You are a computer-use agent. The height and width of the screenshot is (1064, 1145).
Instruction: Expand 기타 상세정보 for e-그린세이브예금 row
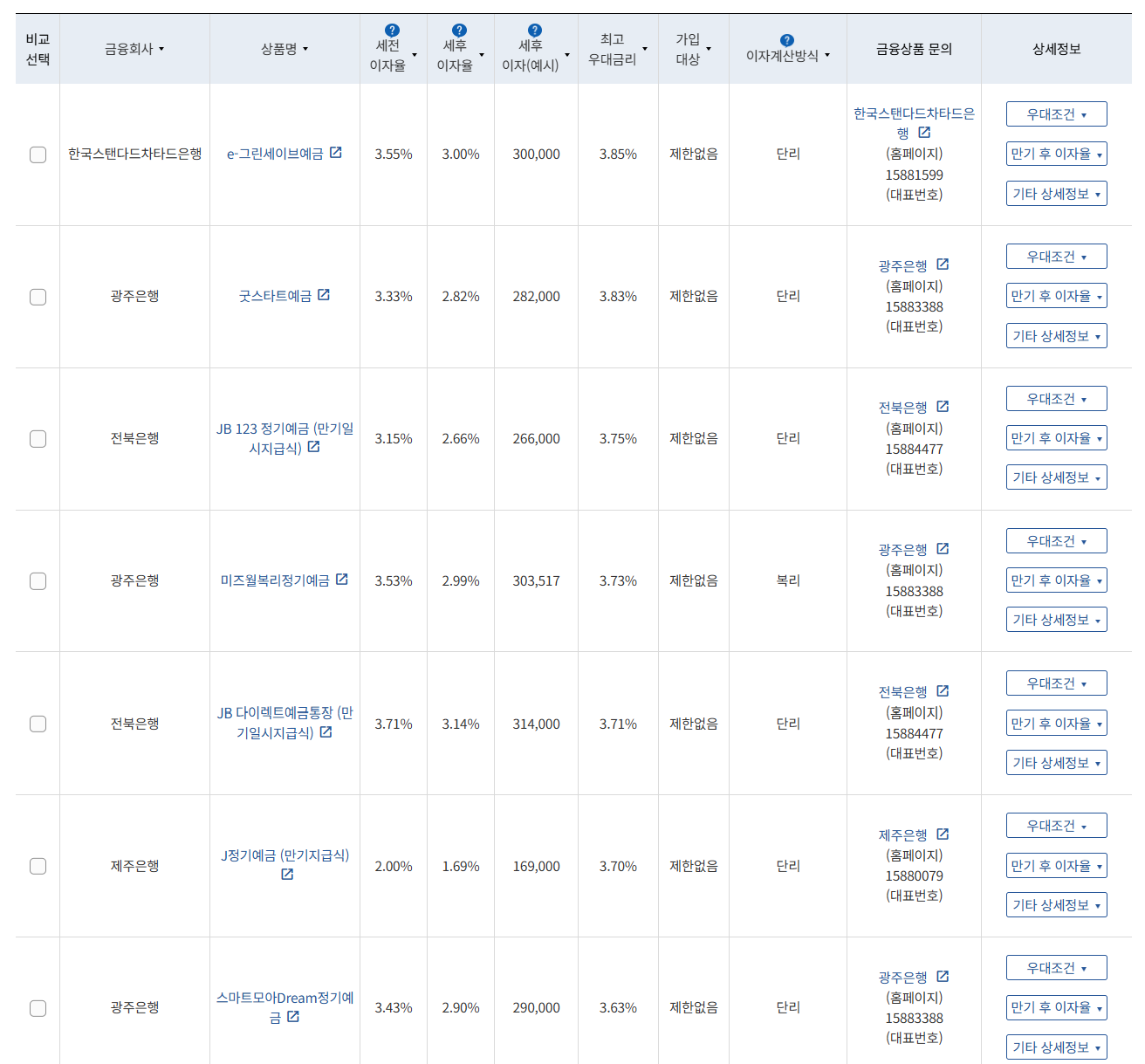[1056, 194]
